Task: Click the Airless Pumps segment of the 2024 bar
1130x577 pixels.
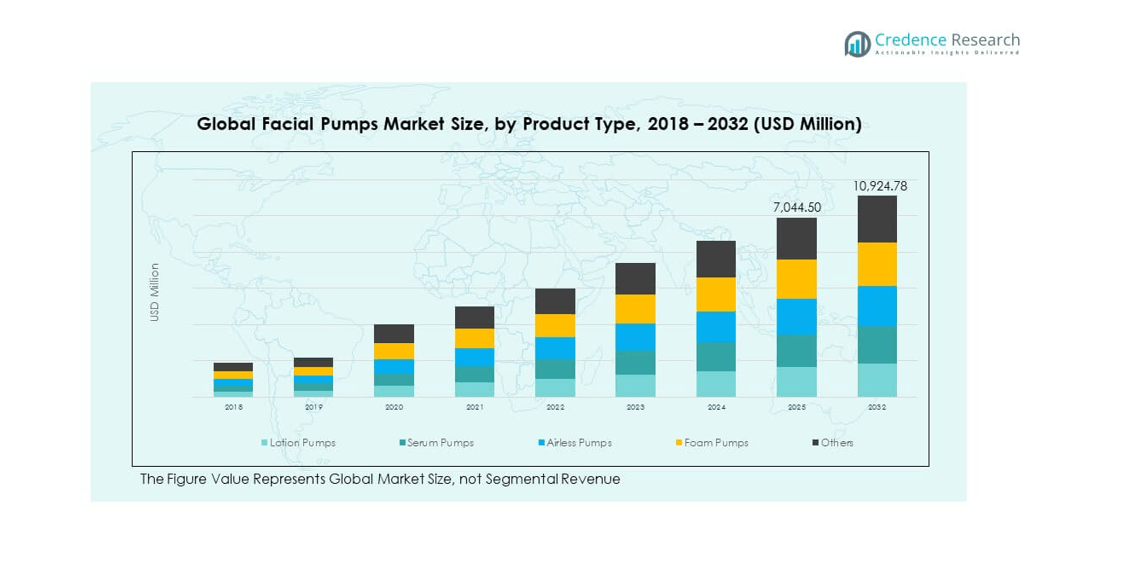Action: (x=716, y=327)
